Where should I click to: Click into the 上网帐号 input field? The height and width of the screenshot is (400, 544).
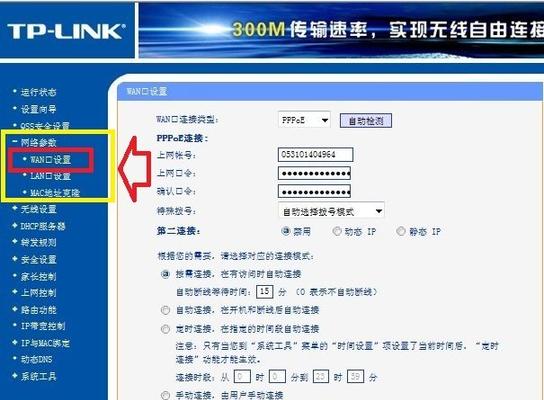click(315, 154)
